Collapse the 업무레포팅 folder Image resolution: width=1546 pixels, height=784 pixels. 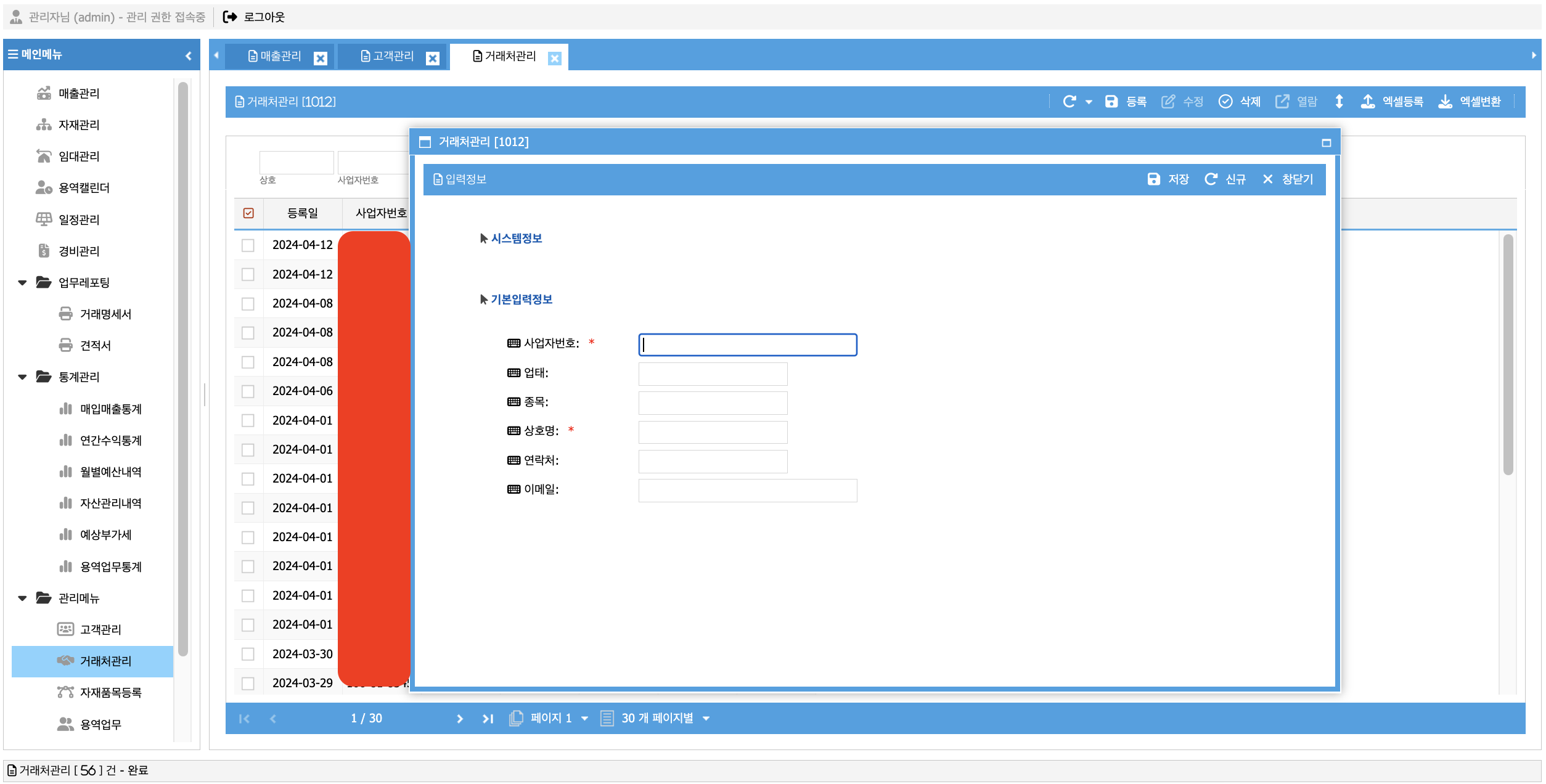click(x=23, y=283)
